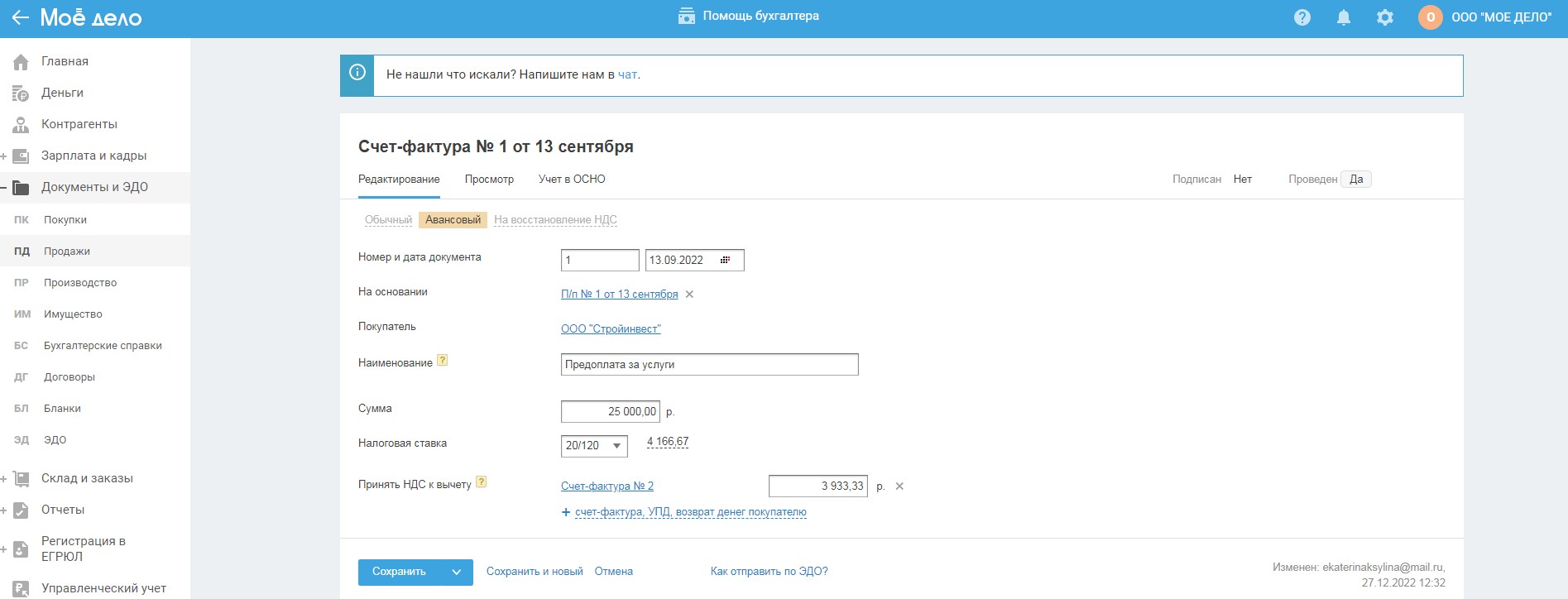This screenshot has width=1568, height=599.
Task: Open Налоговая ставка dropdown 20/120
Action: click(594, 446)
